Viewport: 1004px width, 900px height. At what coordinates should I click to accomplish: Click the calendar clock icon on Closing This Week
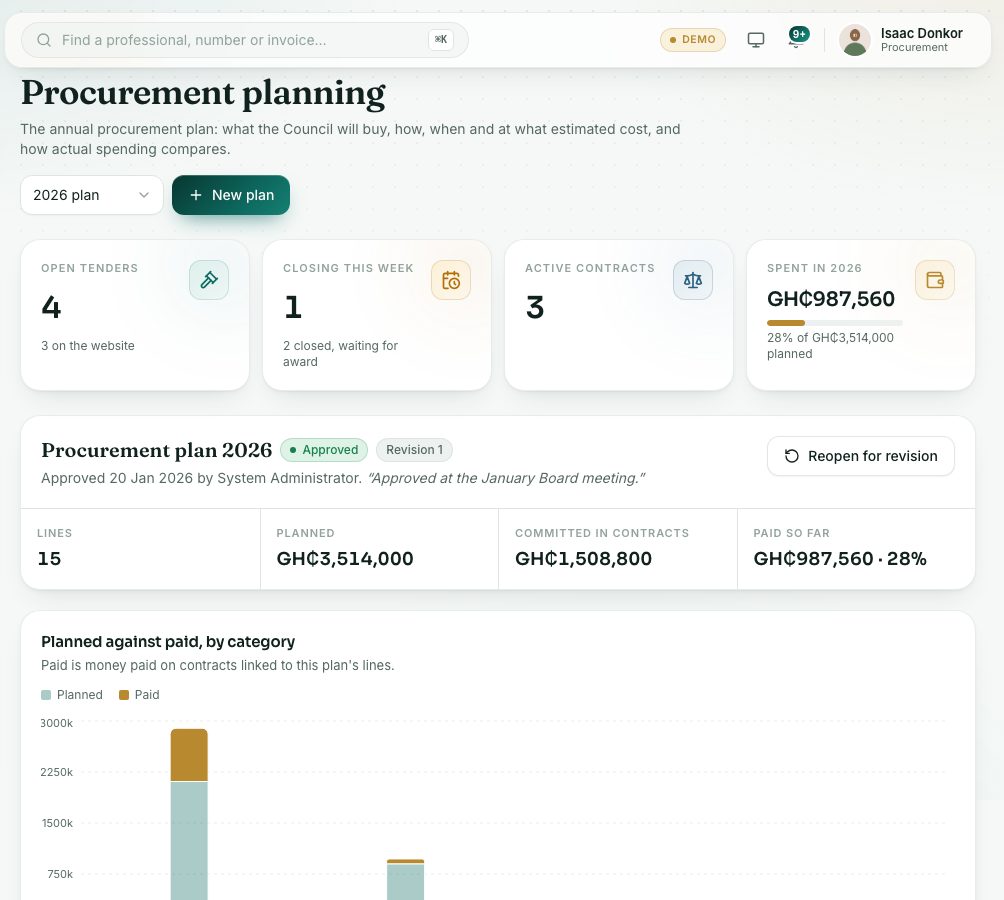coord(451,280)
